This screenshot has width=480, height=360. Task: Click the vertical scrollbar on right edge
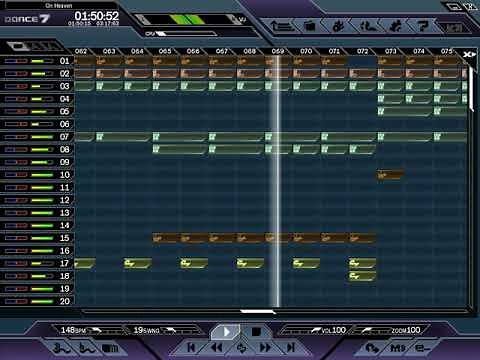[471, 88]
